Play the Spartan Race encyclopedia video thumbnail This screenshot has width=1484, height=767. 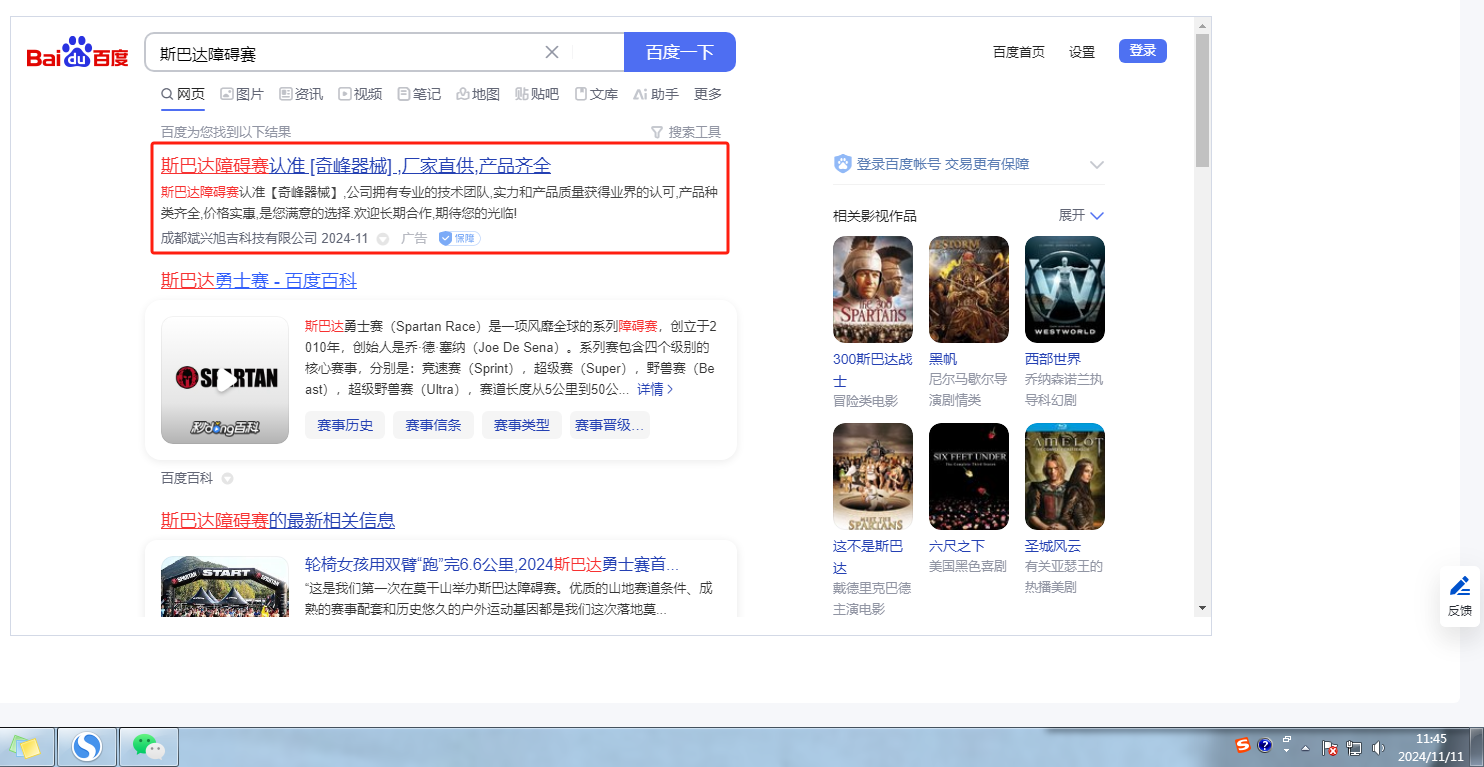tap(225, 380)
